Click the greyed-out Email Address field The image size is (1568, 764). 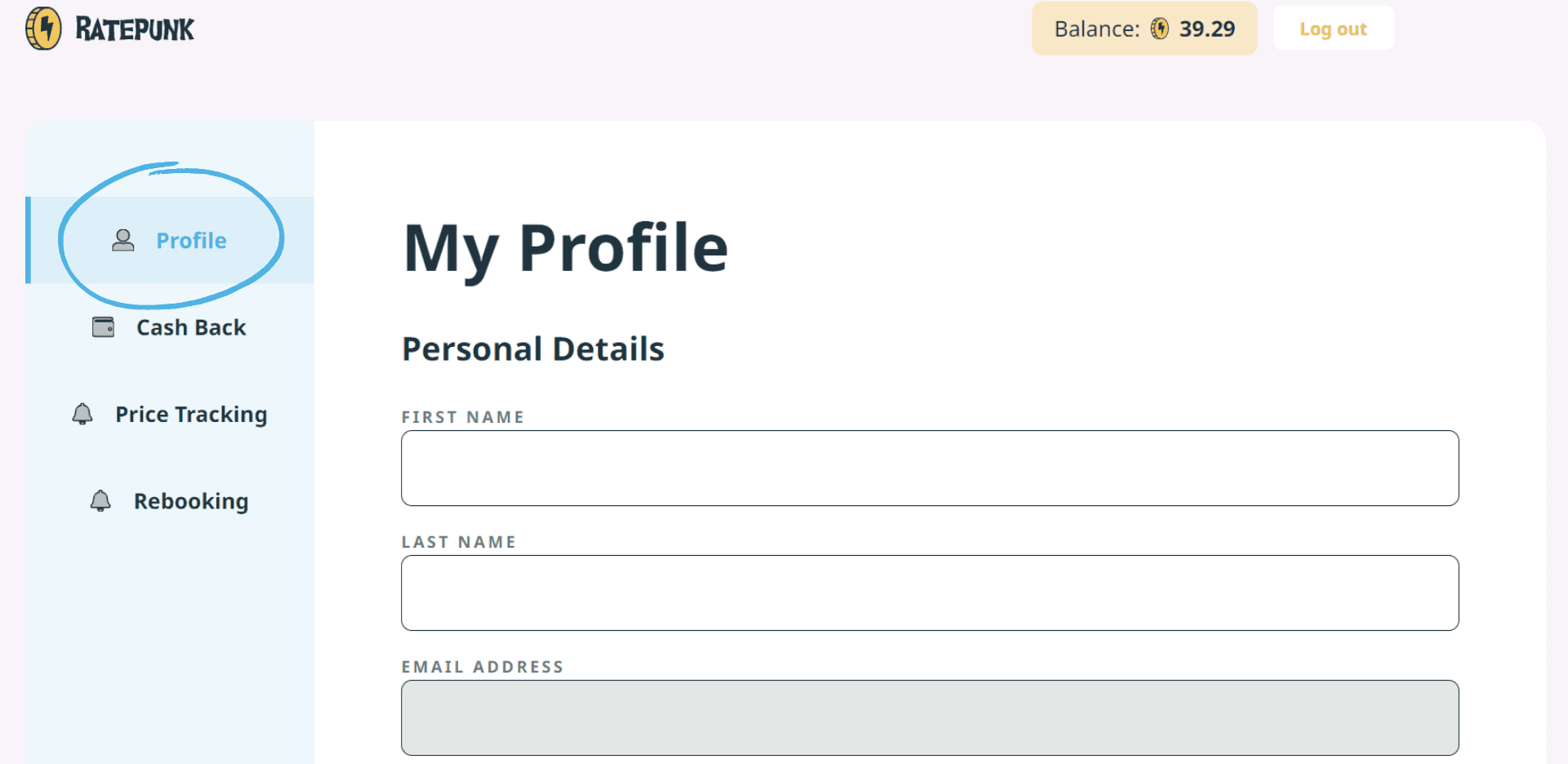point(929,717)
